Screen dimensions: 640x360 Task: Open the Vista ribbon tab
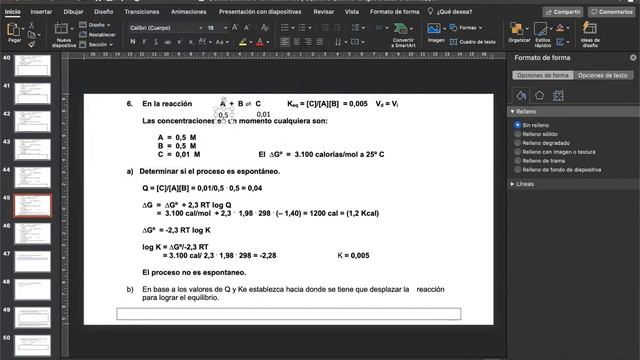(352, 12)
